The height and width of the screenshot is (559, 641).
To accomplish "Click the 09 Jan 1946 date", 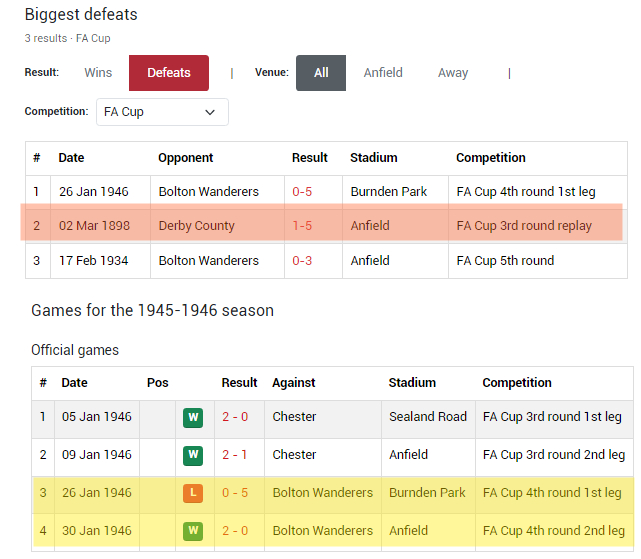I will (97, 454).
